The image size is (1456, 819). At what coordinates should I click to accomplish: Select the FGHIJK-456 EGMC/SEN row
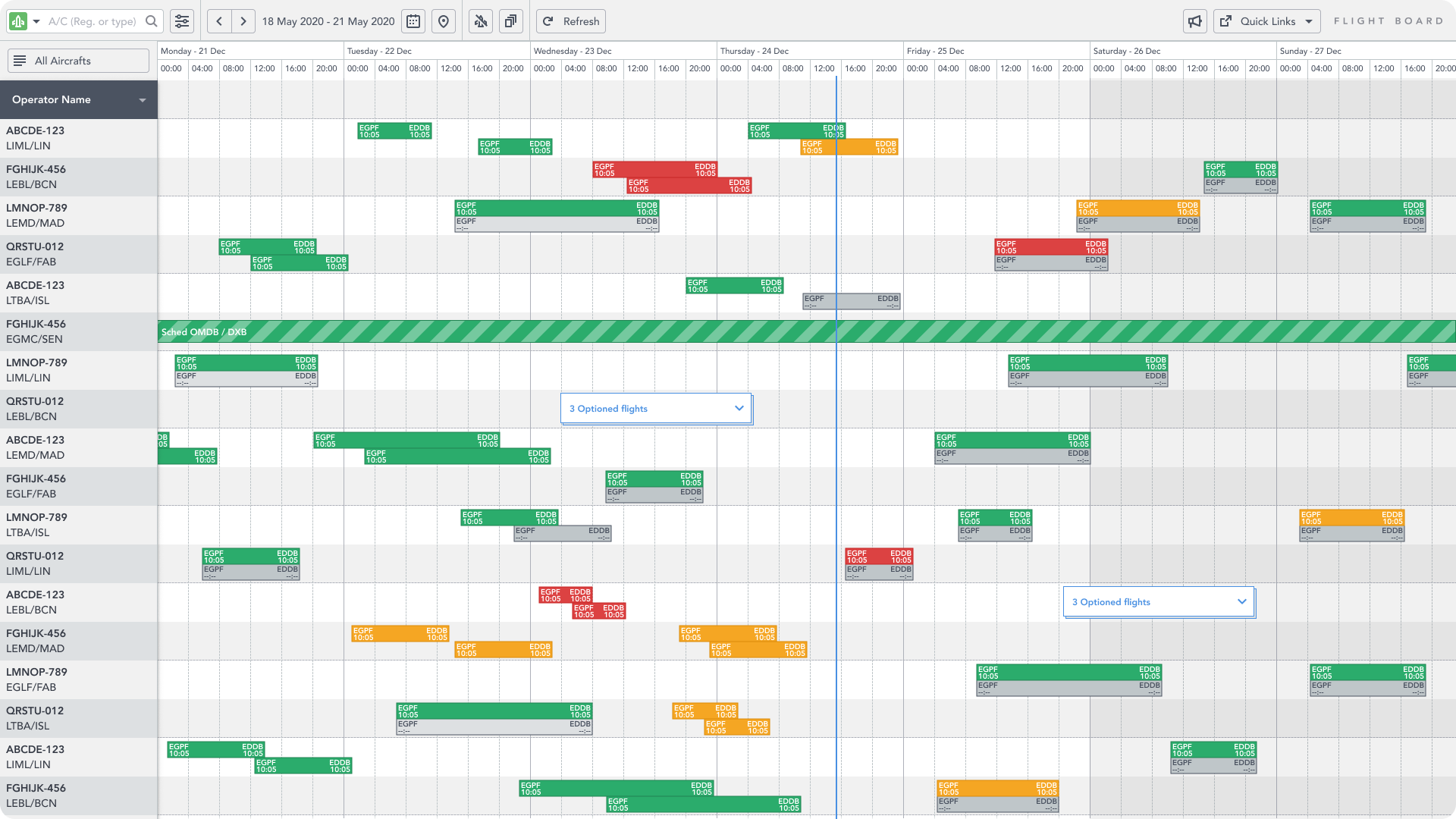coord(79,331)
